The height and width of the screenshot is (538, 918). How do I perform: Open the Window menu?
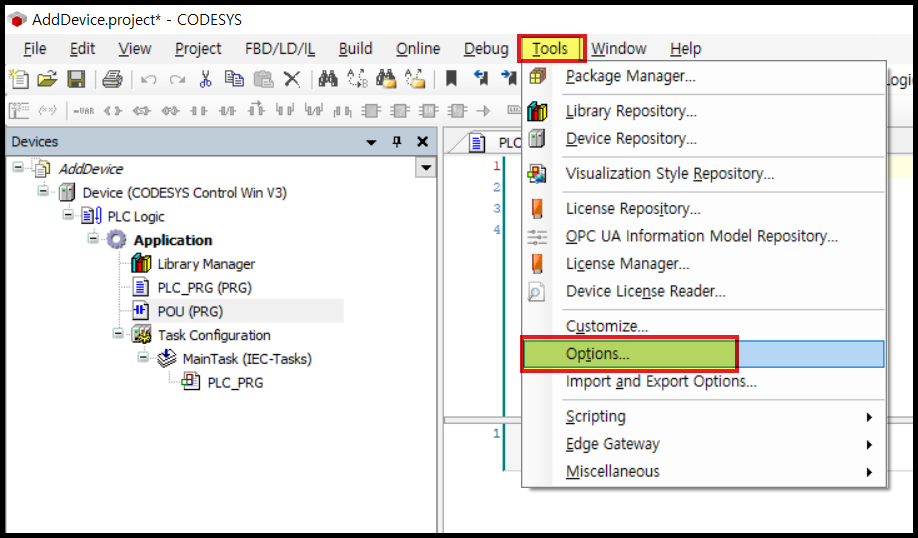pos(618,49)
